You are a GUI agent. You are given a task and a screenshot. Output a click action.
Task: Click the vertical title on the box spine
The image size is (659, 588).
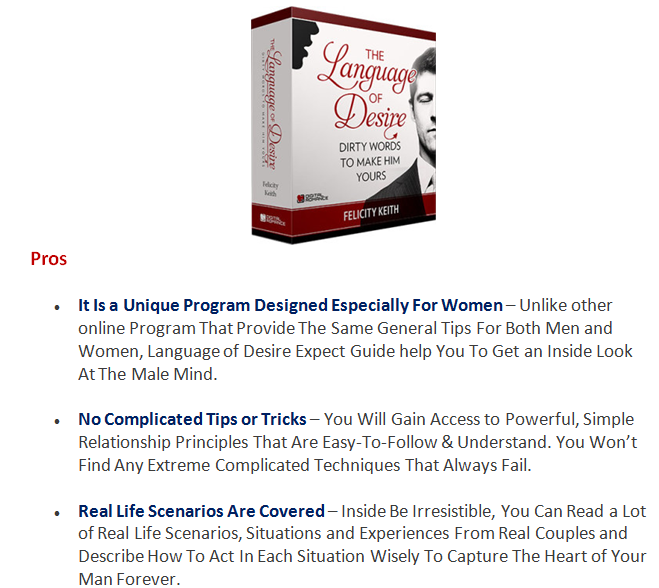[273, 105]
